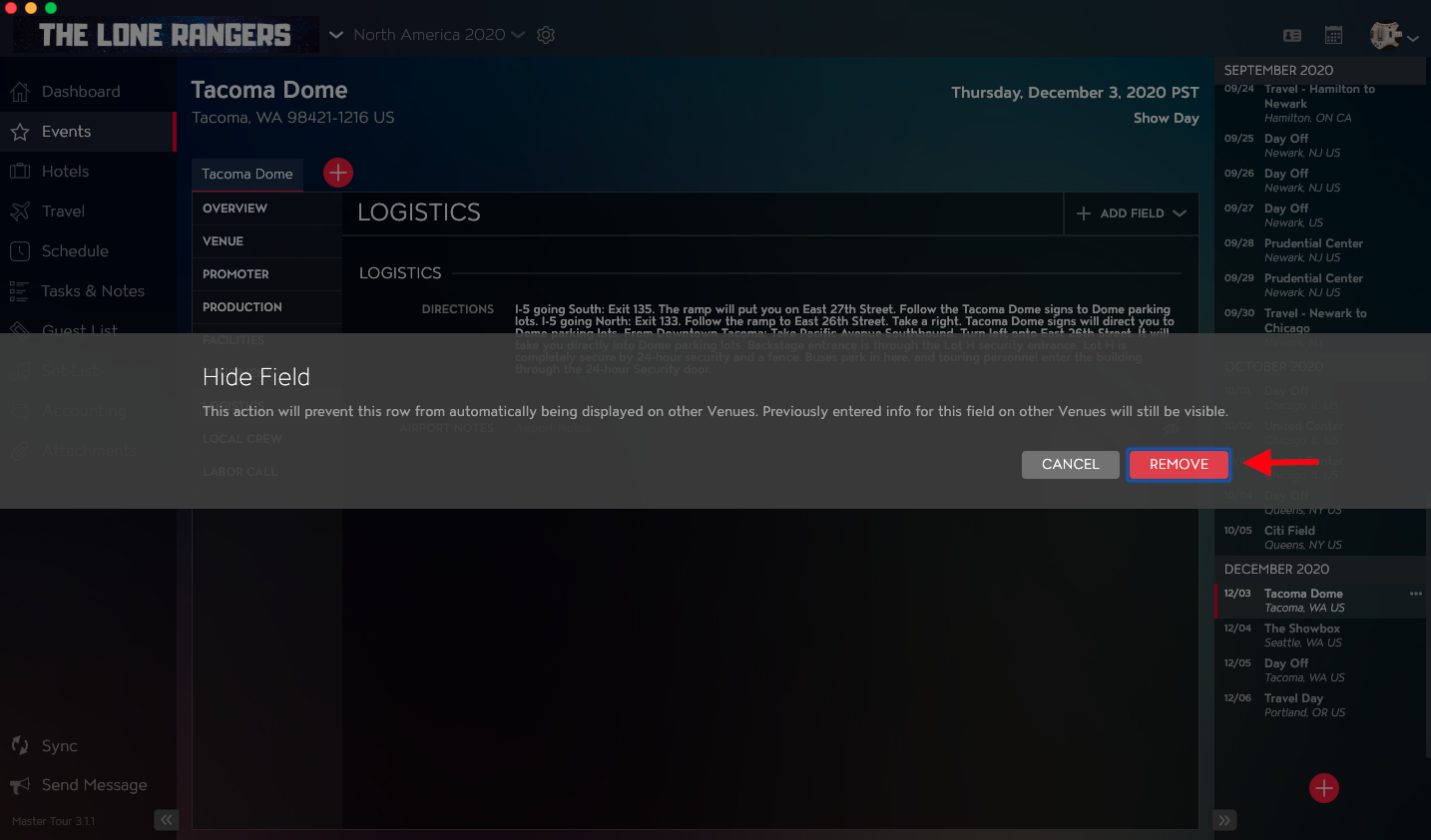Open Tasks & Notes list icon

click(x=20, y=291)
